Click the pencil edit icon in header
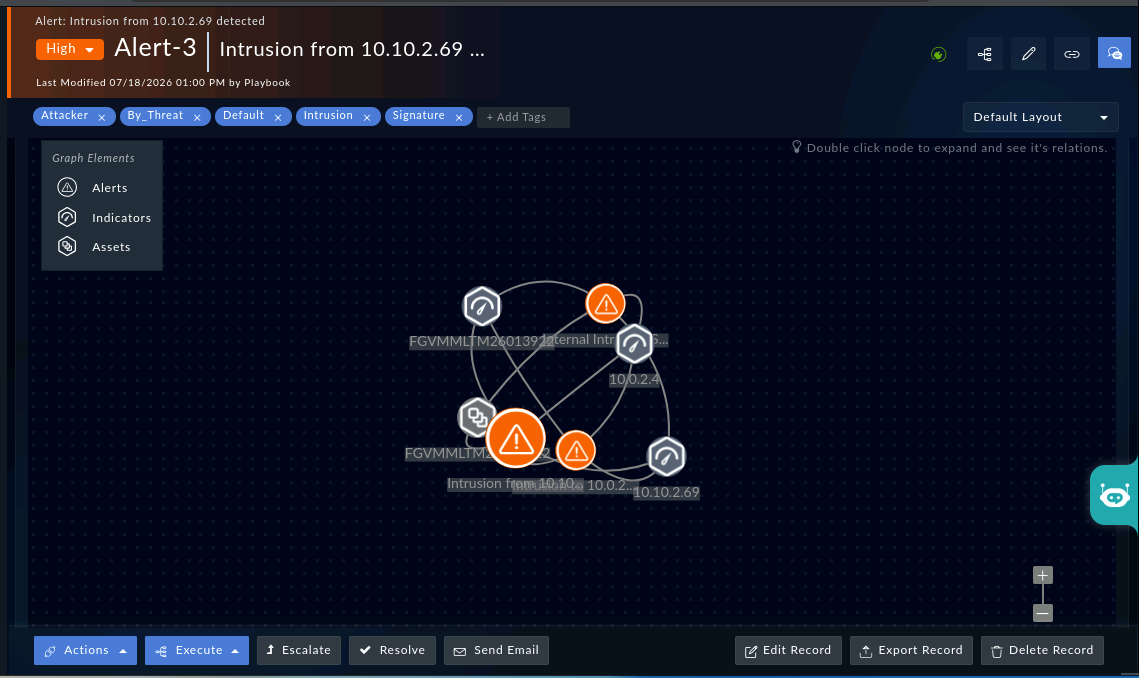The image size is (1139, 678). pos(1028,54)
